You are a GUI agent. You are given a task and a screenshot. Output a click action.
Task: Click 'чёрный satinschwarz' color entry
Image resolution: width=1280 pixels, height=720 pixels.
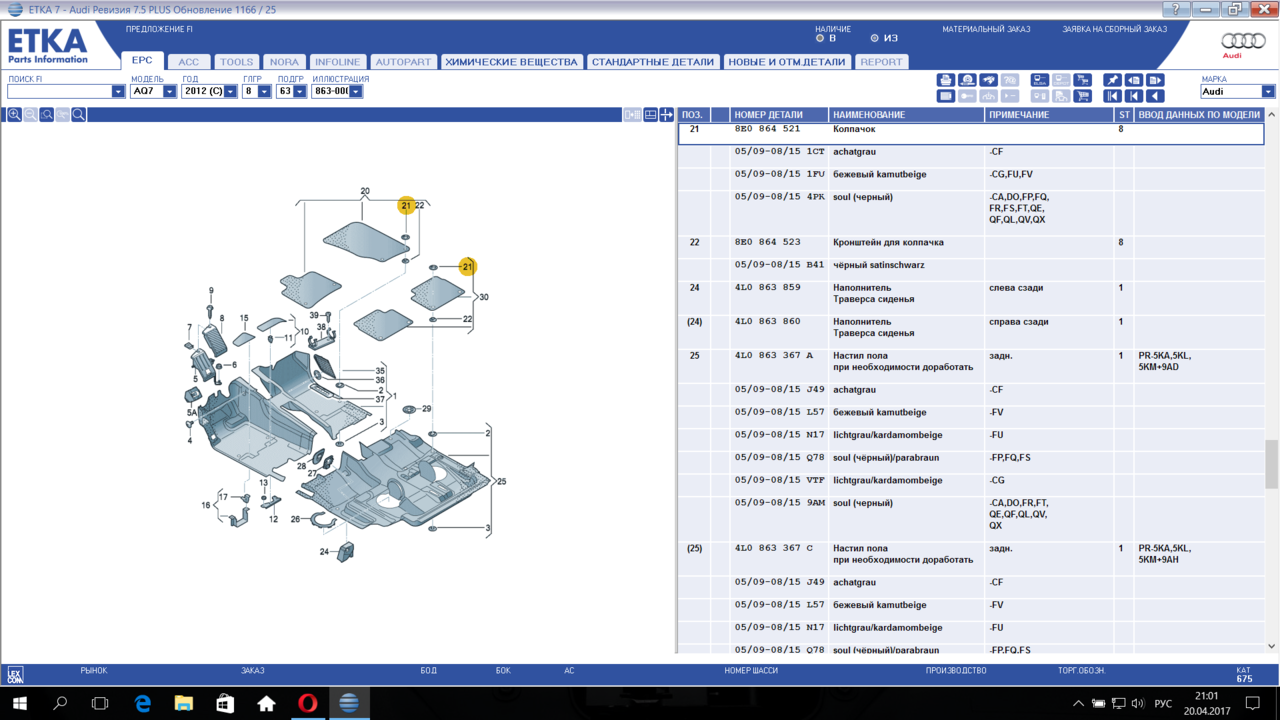tap(879, 265)
